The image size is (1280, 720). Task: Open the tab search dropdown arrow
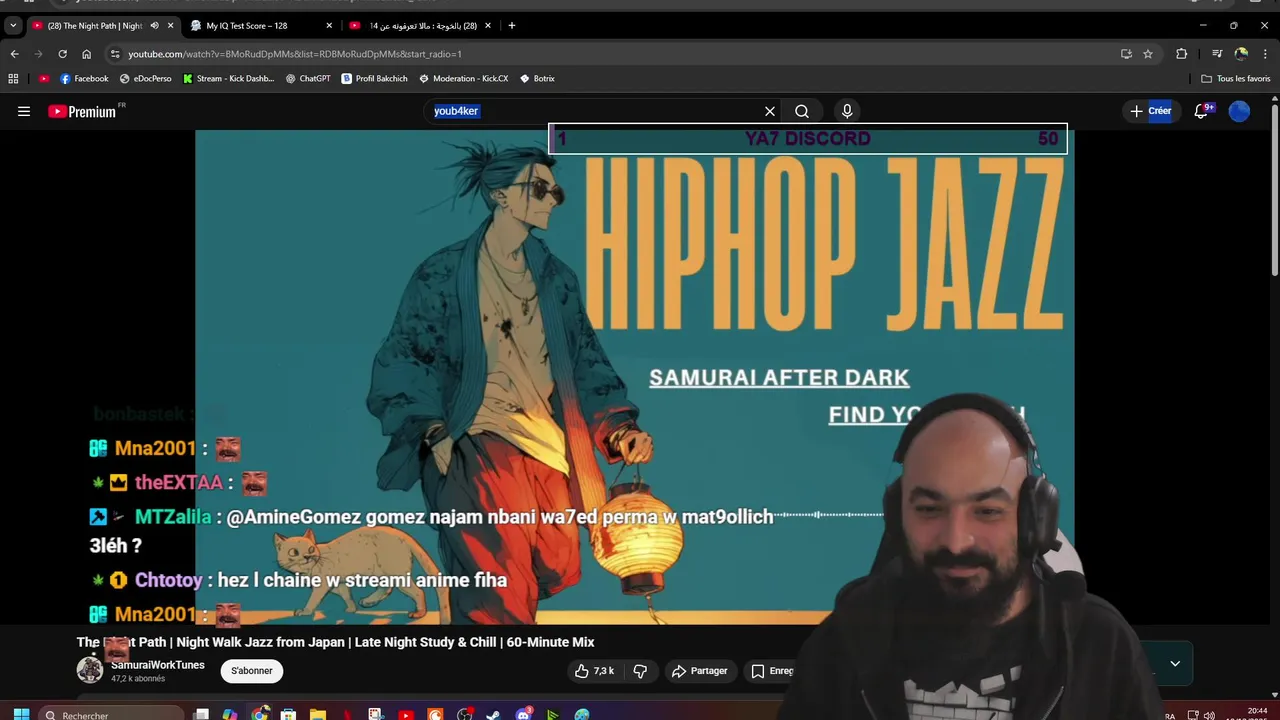(x=13, y=26)
